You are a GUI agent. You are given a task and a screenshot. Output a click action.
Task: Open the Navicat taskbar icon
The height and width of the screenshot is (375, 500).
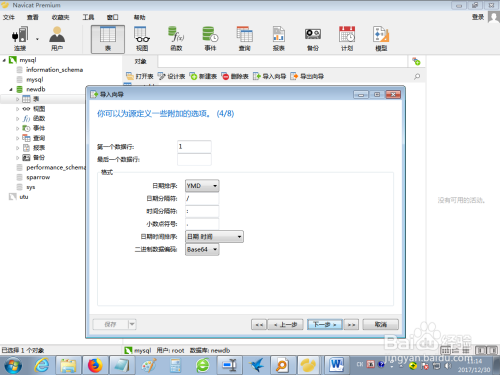pos(308,365)
